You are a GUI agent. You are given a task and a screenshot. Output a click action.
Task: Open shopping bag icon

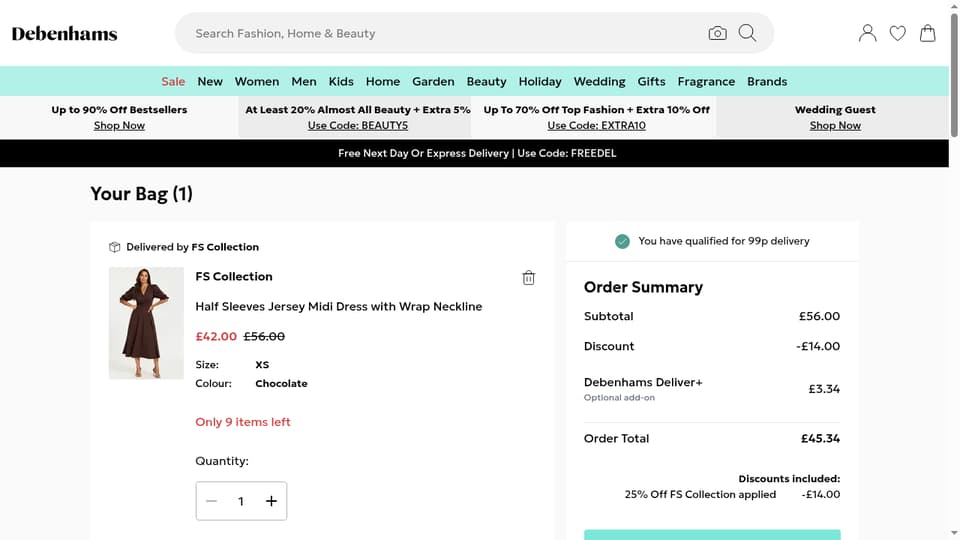click(x=928, y=33)
